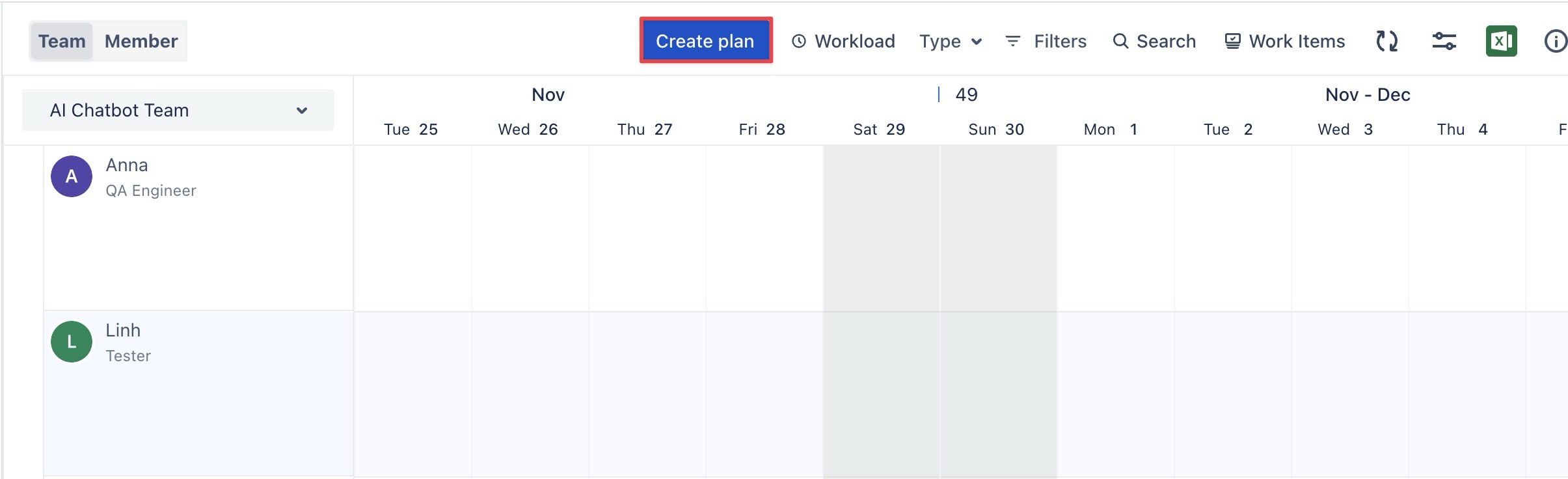1568x479 pixels.
Task: Open the Filters options
Action: tap(1046, 41)
